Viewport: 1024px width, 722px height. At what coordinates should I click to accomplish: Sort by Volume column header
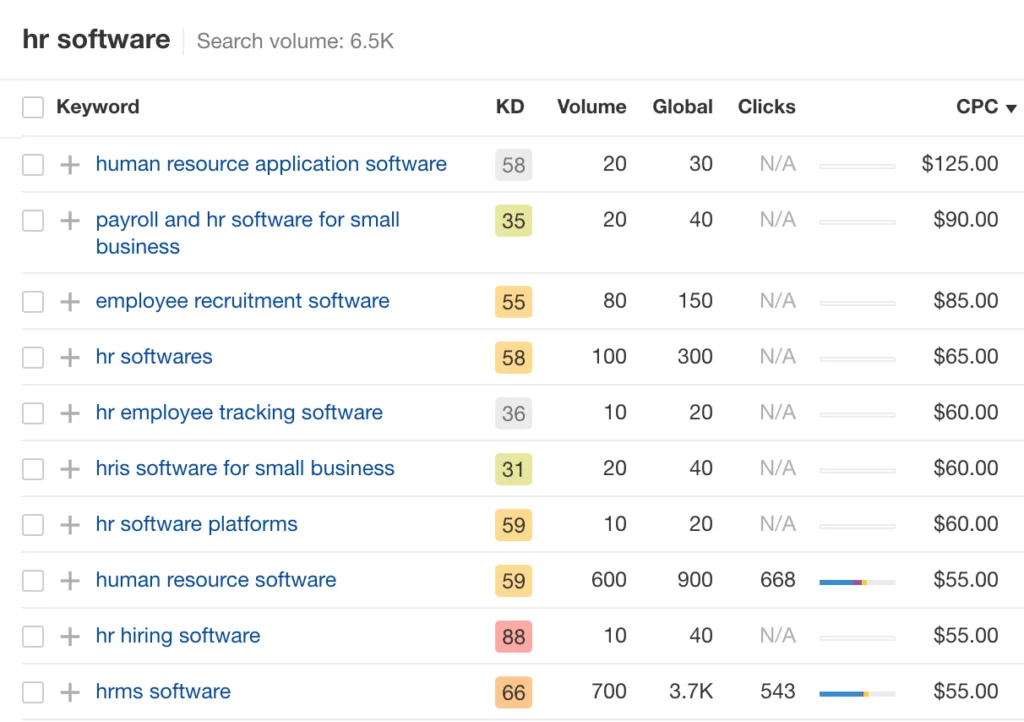[591, 107]
